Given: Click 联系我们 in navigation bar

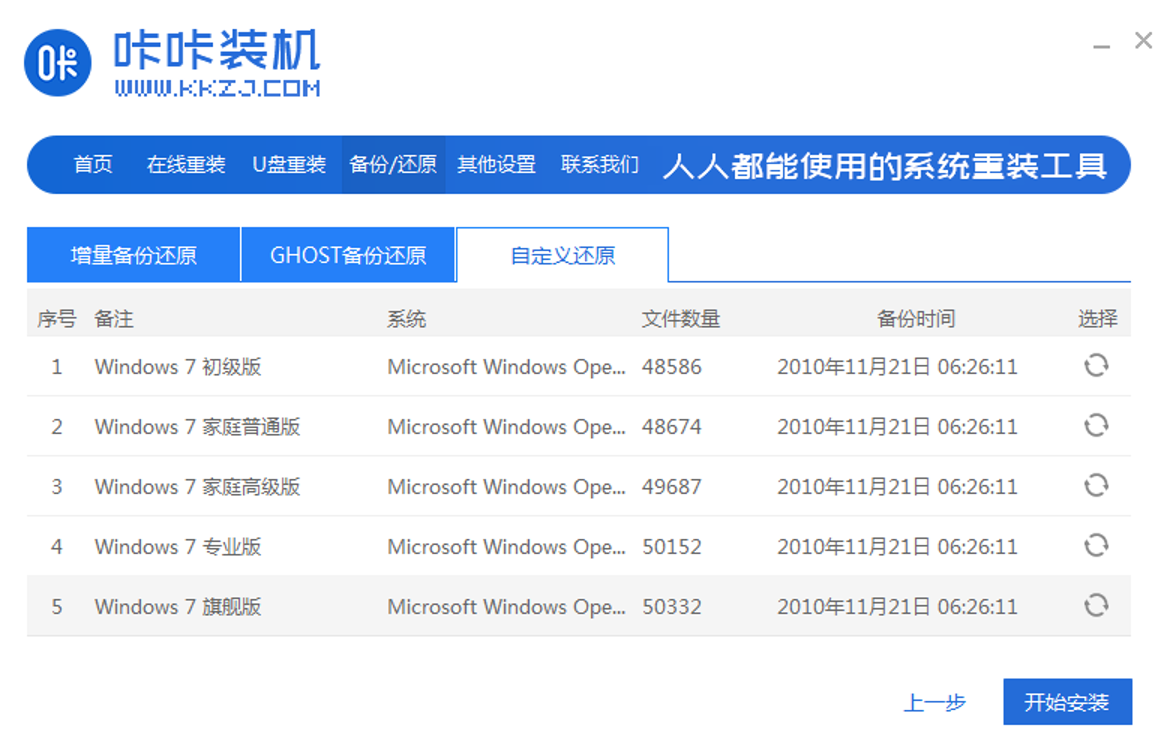Looking at the screenshot, I should pos(600,165).
